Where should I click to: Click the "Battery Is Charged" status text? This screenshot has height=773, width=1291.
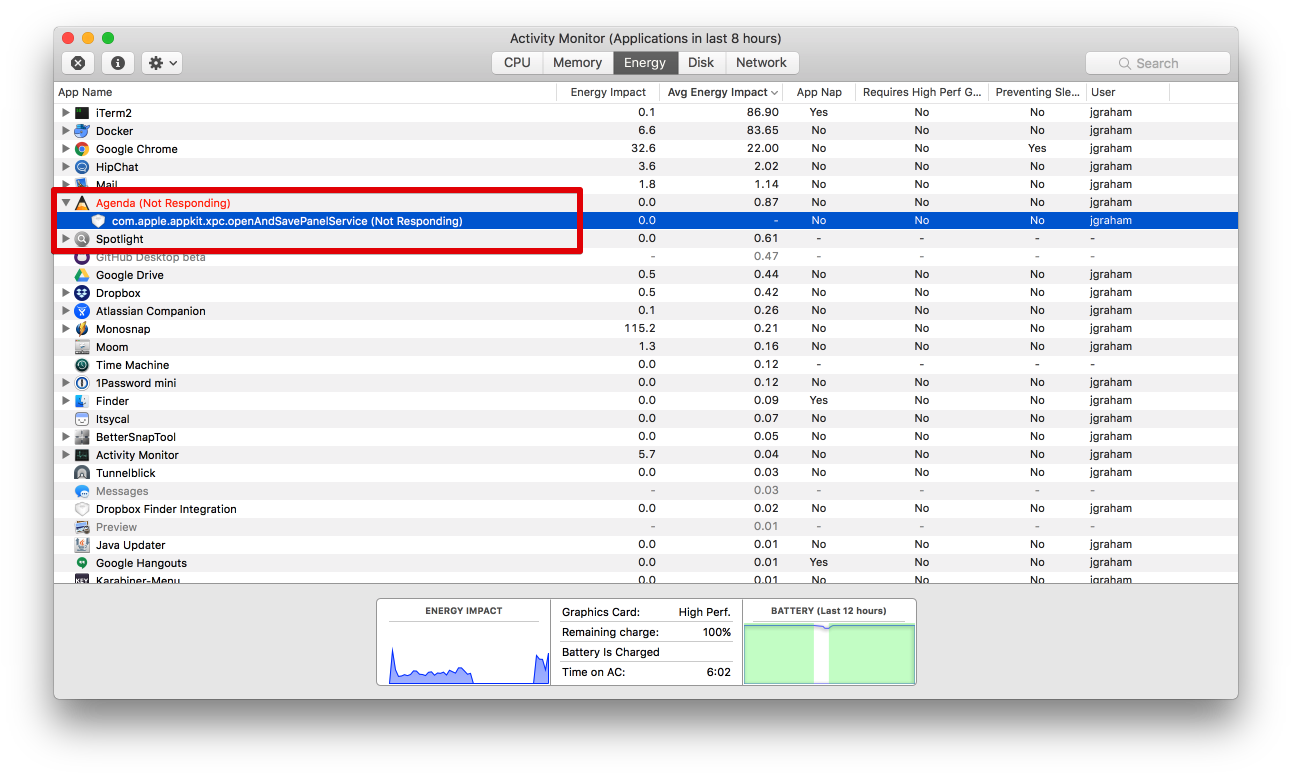click(611, 652)
